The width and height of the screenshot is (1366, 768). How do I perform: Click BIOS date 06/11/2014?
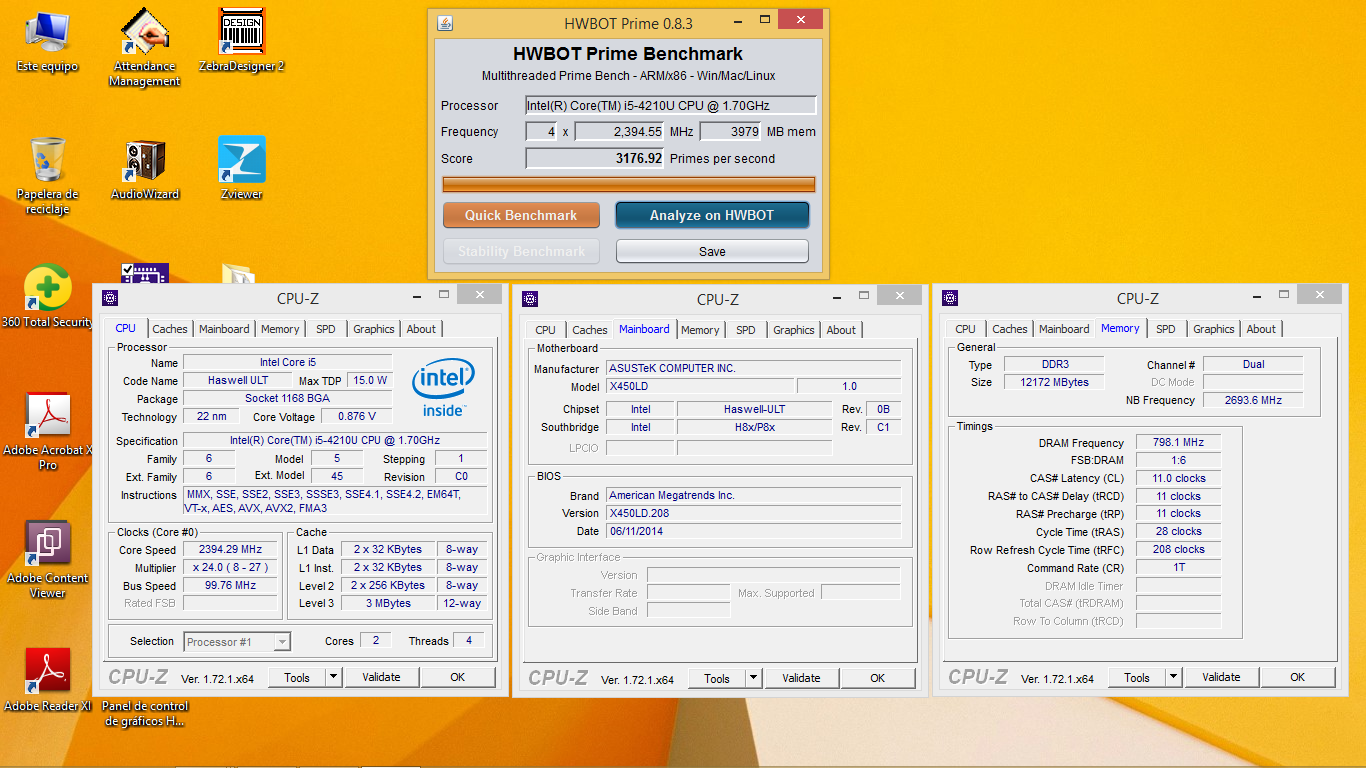click(753, 531)
